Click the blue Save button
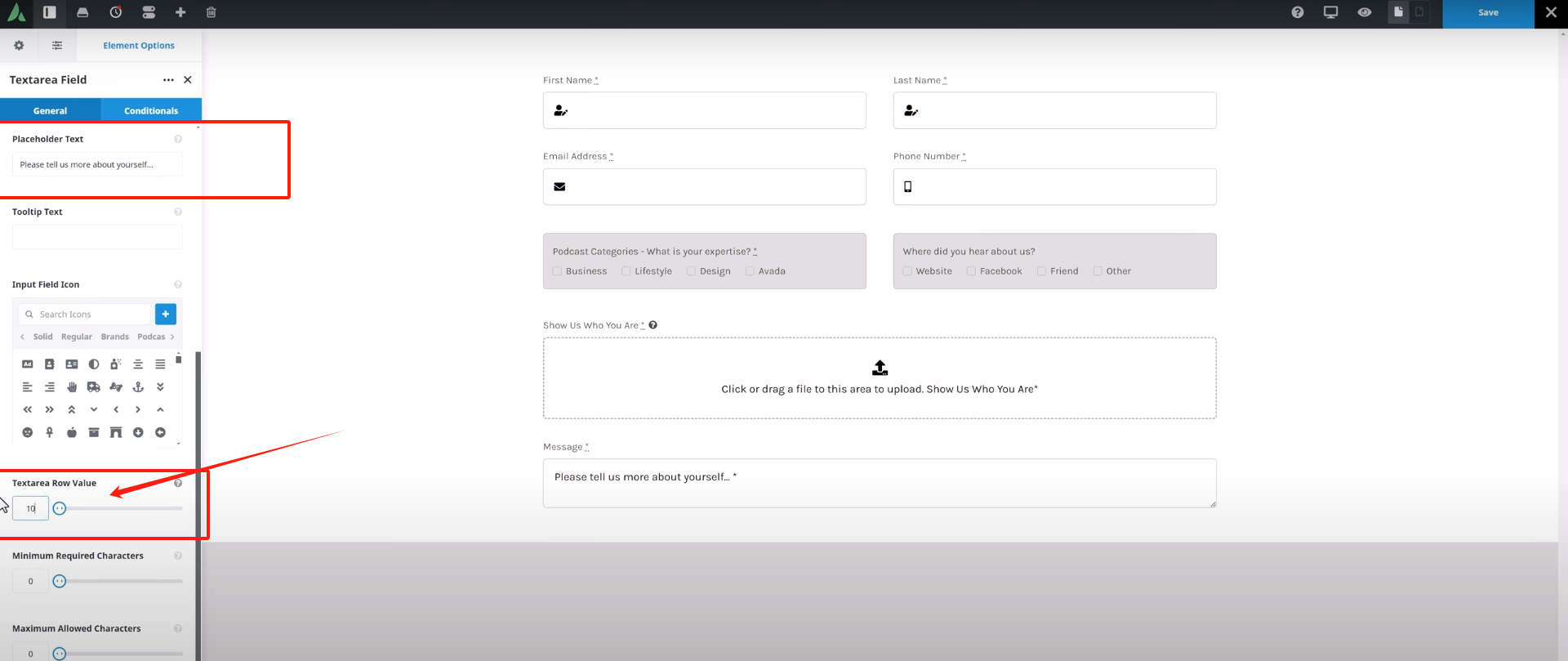Viewport: 1568px width, 661px height. tap(1488, 13)
